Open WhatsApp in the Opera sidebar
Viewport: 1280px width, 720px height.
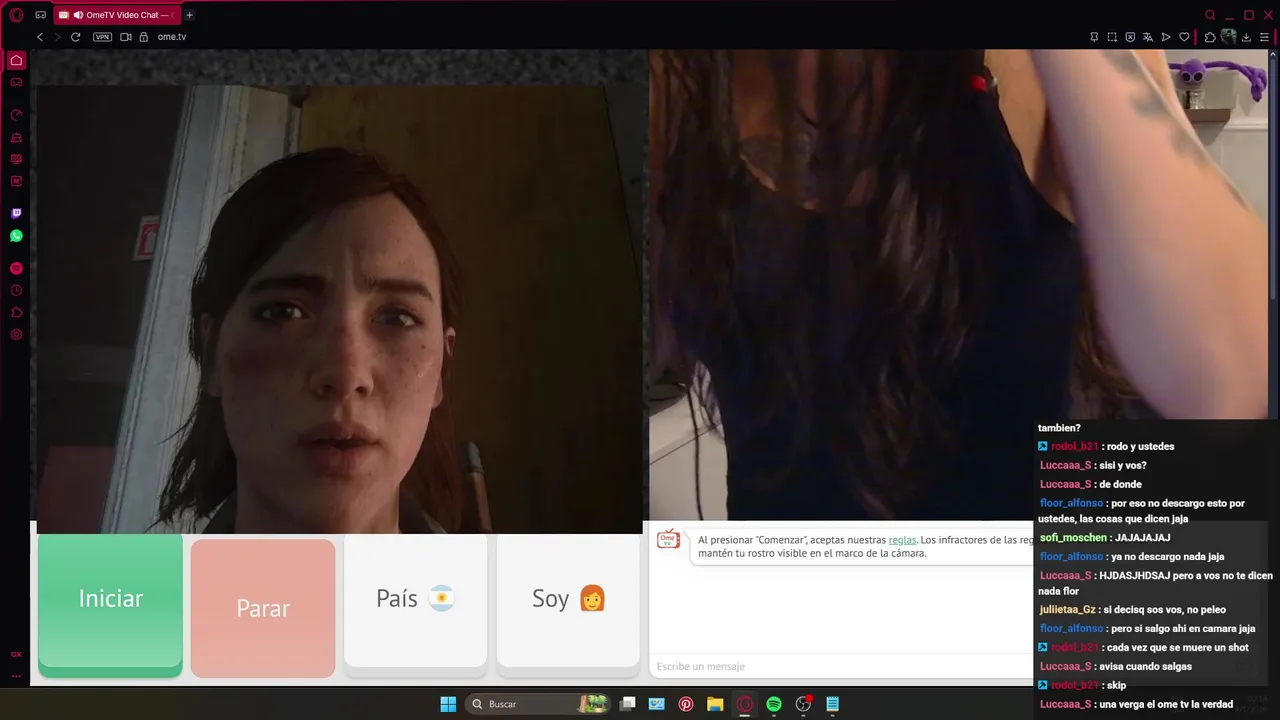(16, 236)
